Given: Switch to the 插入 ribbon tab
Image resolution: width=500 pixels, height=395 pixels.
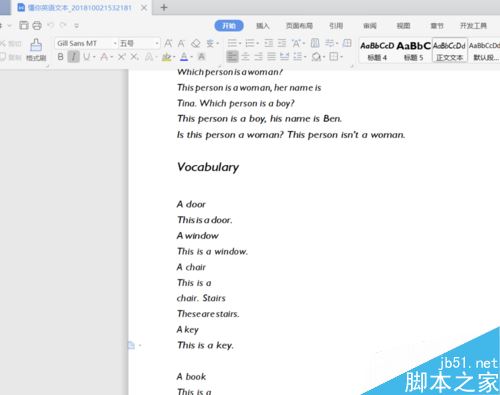Looking at the screenshot, I should [x=262, y=26].
